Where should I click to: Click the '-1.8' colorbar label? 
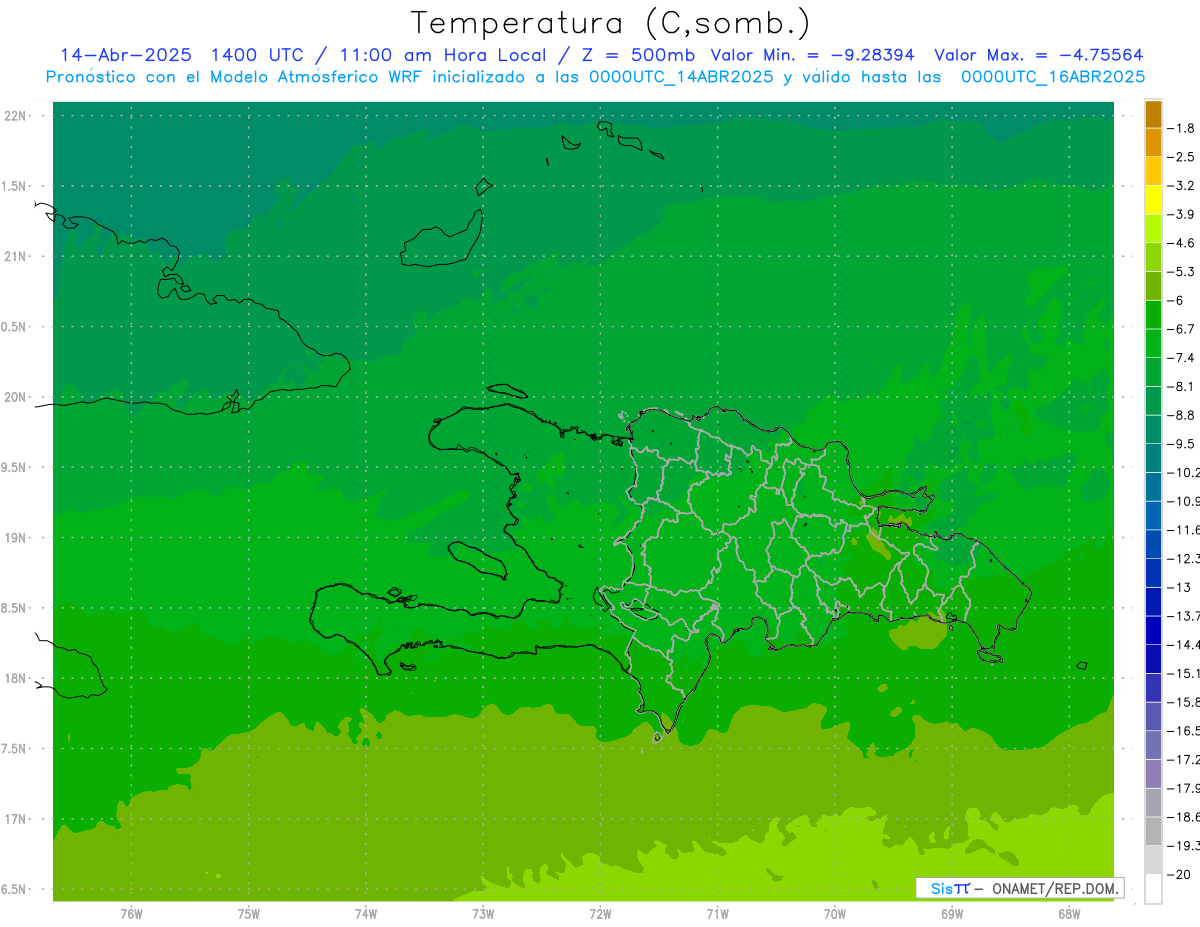1182,128
